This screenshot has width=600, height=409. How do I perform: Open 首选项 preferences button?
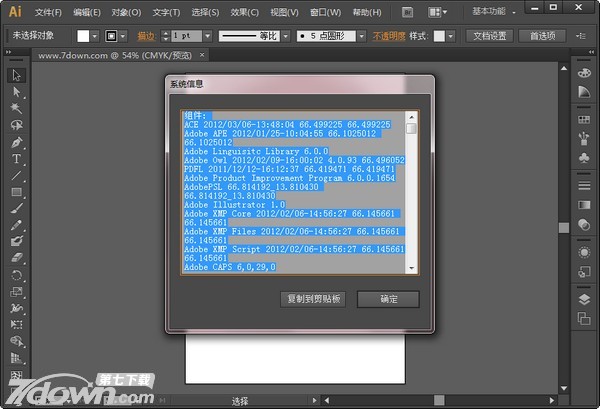(542, 36)
